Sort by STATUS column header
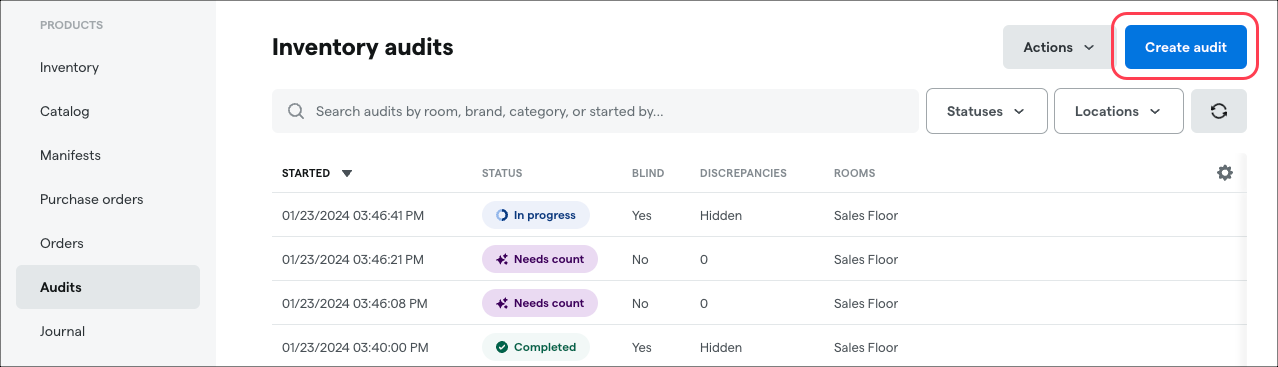Viewport: 1278px width, 367px height. (x=502, y=173)
